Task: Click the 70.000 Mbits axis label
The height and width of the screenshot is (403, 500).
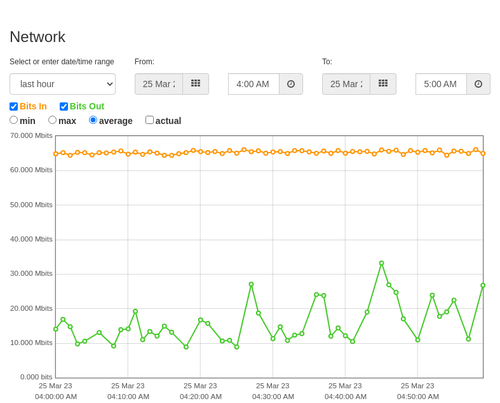Action: coord(31,136)
